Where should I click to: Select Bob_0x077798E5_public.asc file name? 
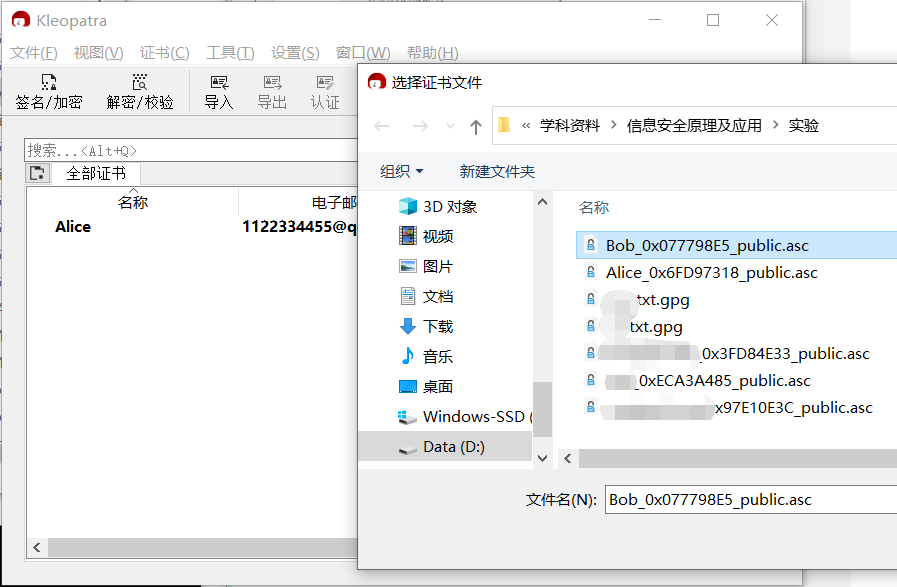(707, 245)
